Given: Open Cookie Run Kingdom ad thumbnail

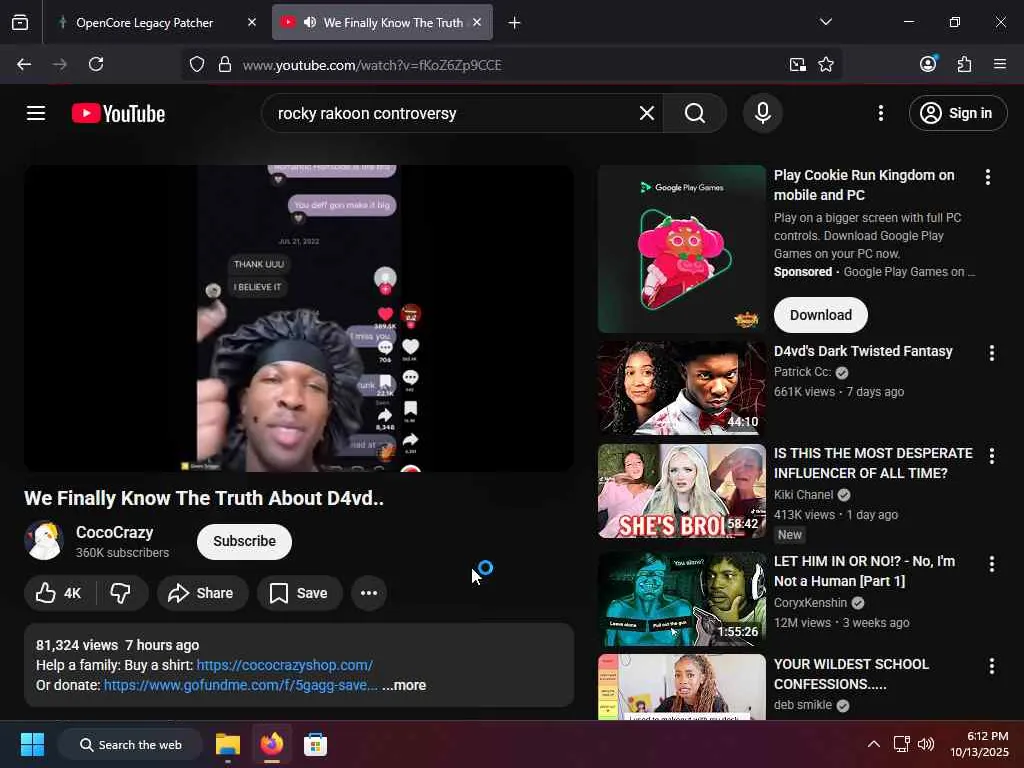Looking at the screenshot, I should [x=682, y=249].
